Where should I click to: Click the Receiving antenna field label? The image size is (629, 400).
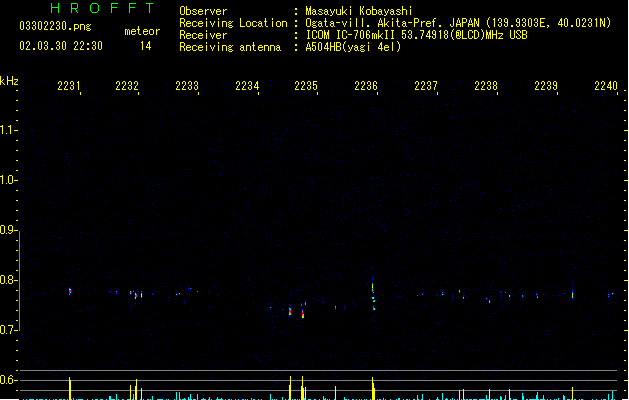230,47
